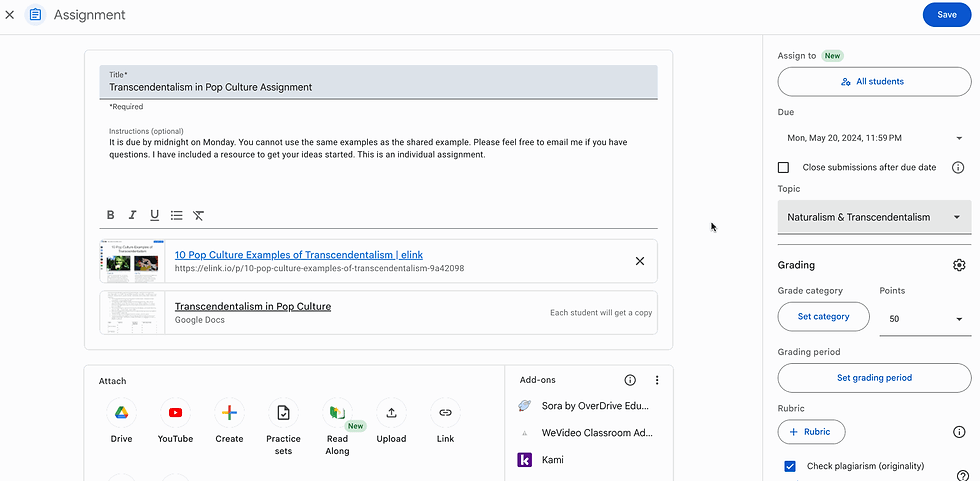Viewport: 980px width, 481px height.
Task: Uncheck Check plagiarism (originality)
Action: [x=790, y=466]
